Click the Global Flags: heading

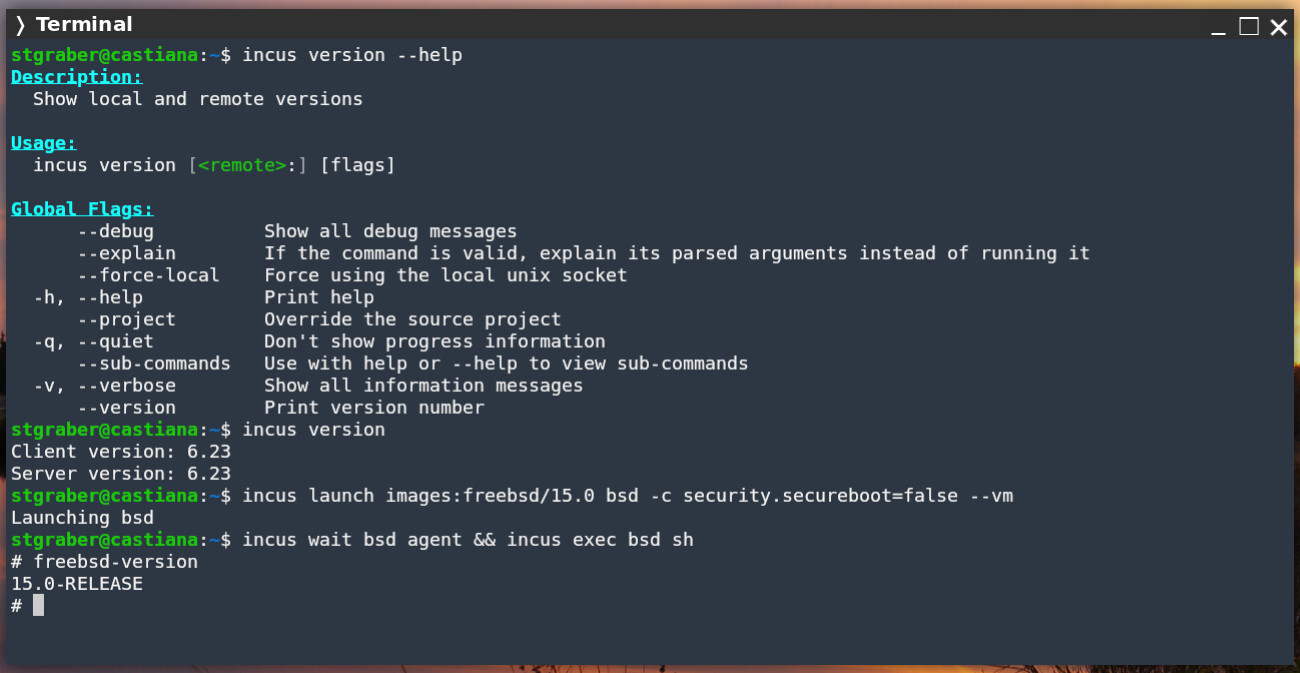[x=82, y=209]
